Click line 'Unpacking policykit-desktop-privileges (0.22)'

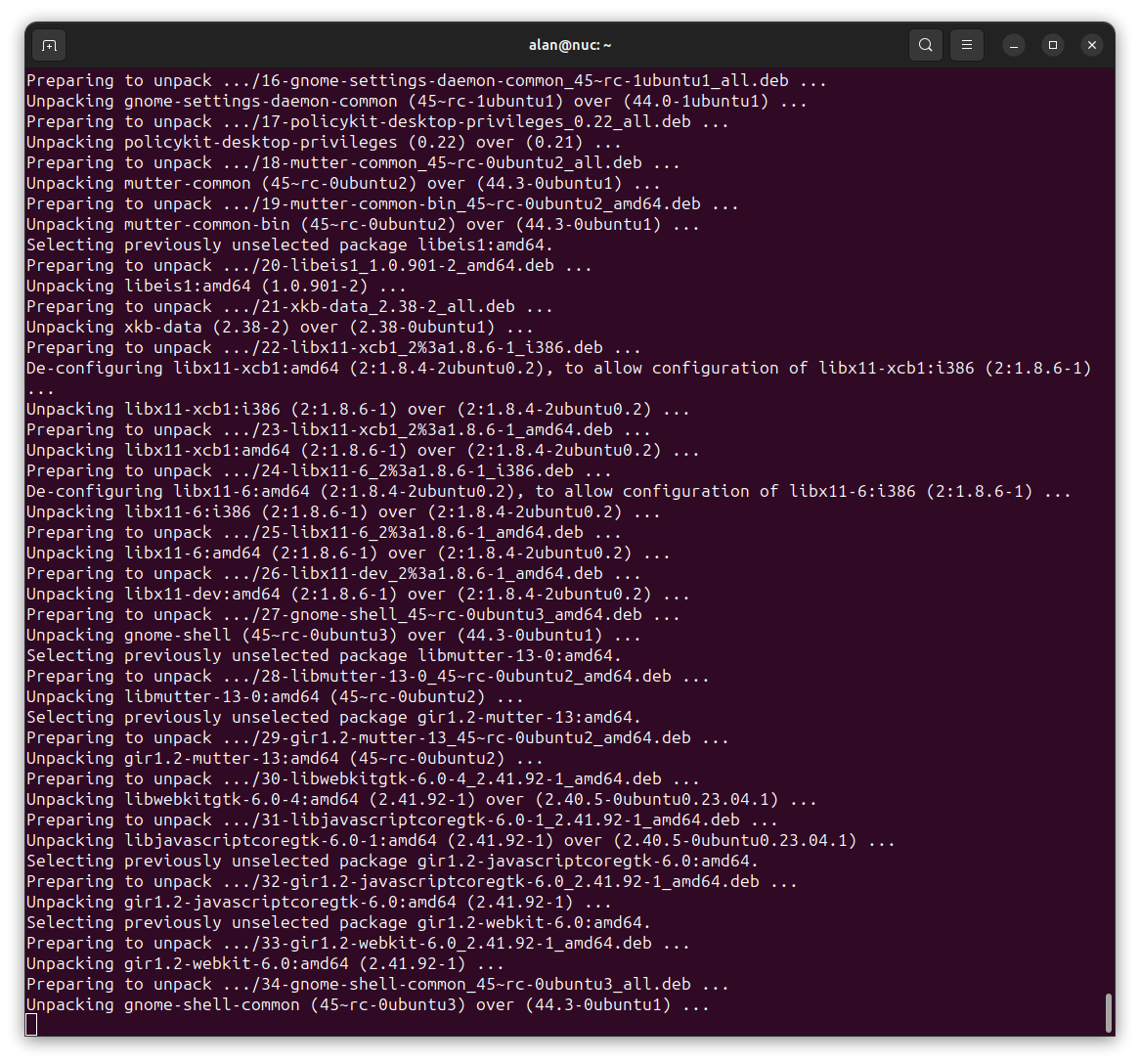[325, 143]
